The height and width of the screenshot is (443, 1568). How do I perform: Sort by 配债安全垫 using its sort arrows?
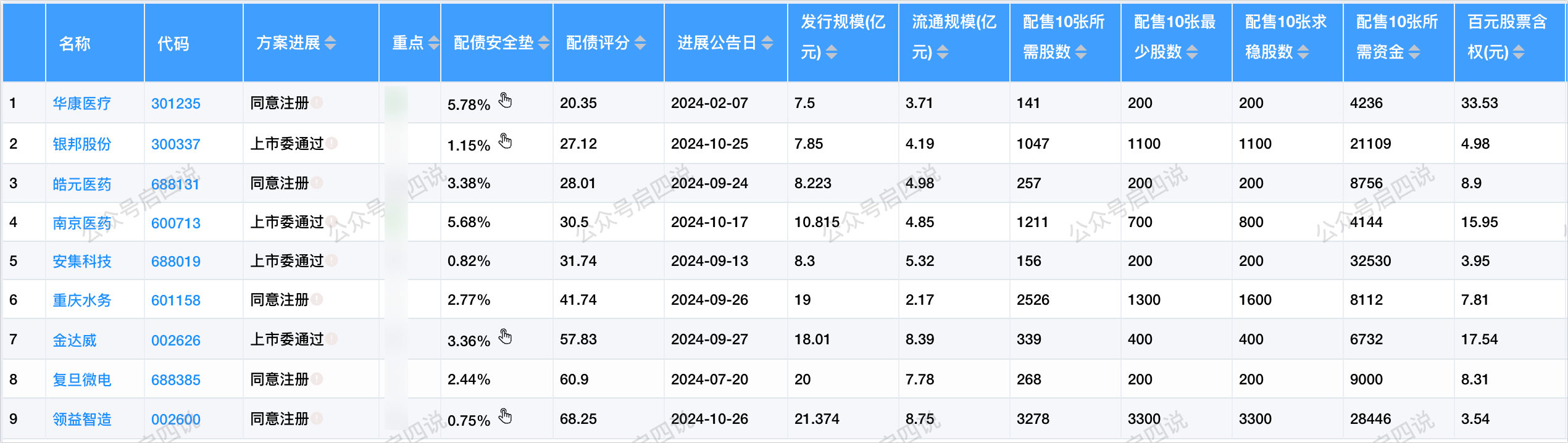(x=544, y=43)
